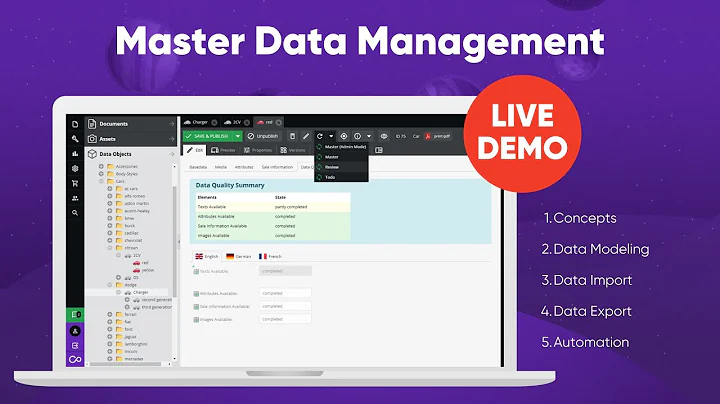Select the Charger tree item

point(136,292)
